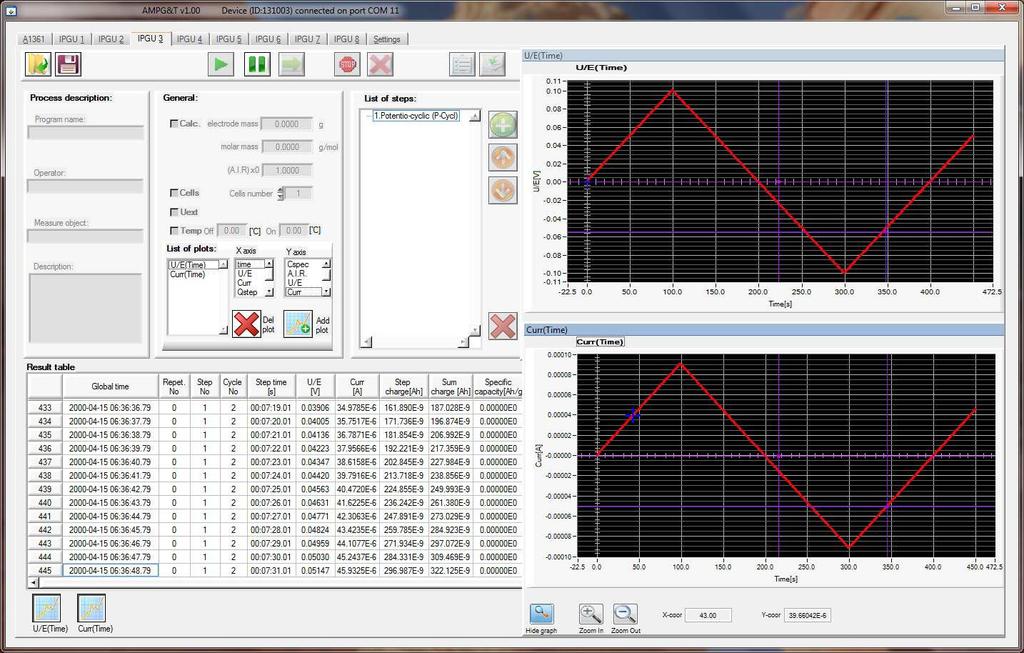Click the Step charge[Ah] column header
This screenshot has width=1024, height=653.
coord(403,387)
